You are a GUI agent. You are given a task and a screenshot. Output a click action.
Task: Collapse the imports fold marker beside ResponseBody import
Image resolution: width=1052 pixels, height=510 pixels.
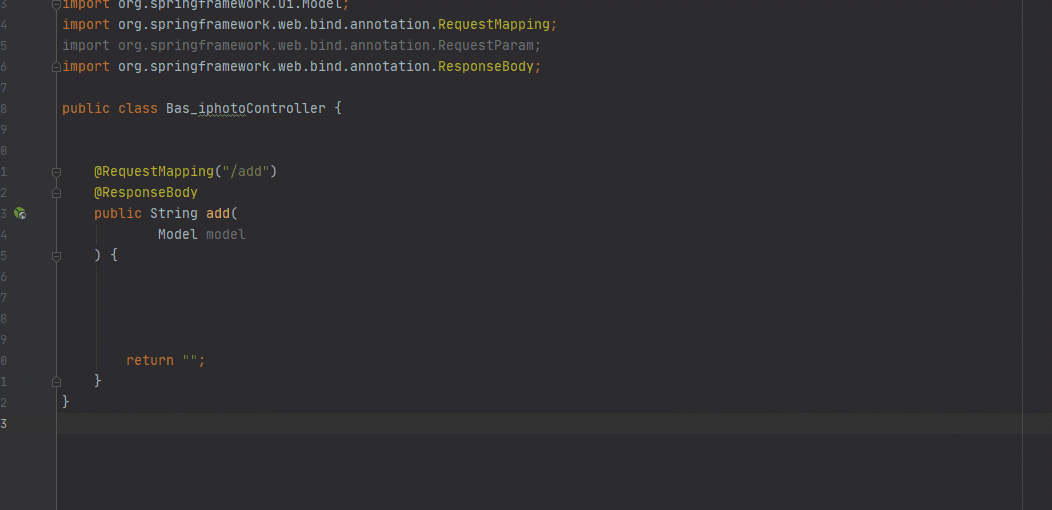[x=56, y=67]
